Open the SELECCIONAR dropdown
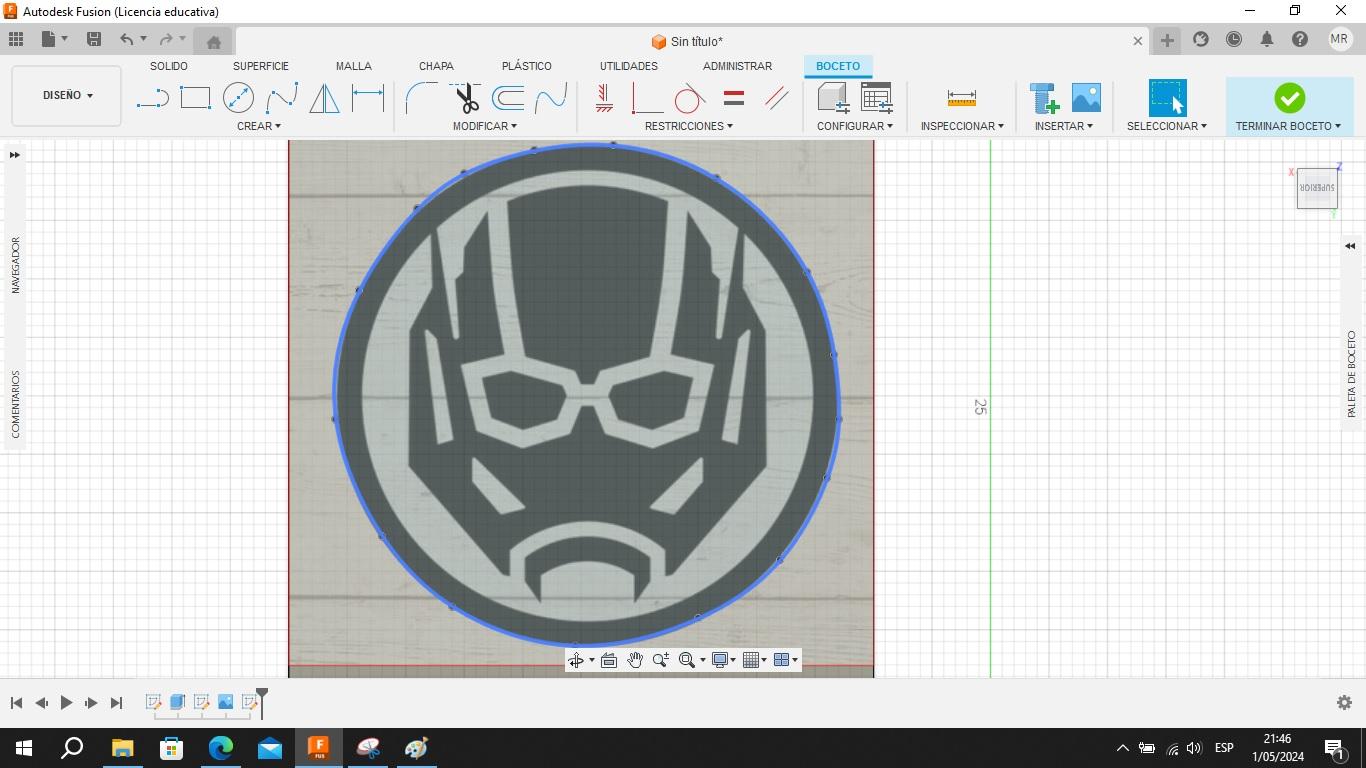The height and width of the screenshot is (768, 1366). pos(1167,126)
